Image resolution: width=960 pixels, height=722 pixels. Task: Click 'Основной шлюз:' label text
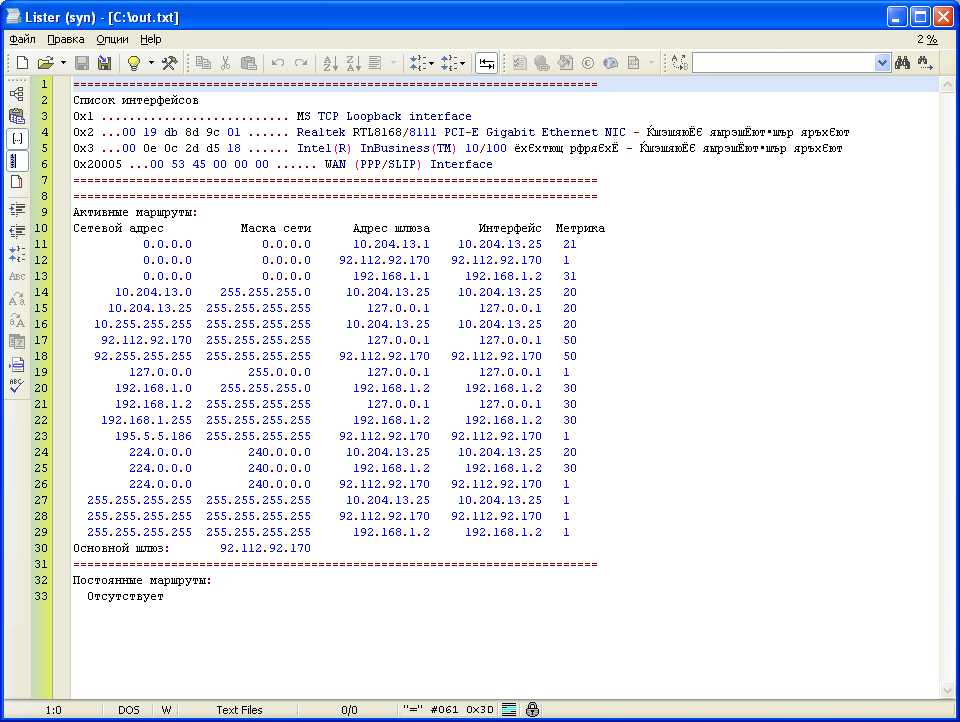121,548
